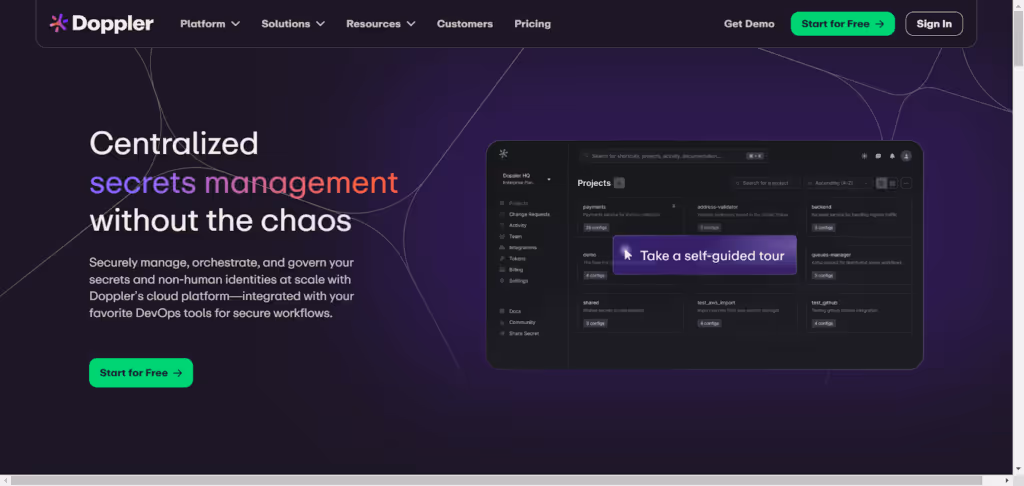Select Team in the preview sidebar
Image resolution: width=1024 pixels, height=486 pixels.
511,236
